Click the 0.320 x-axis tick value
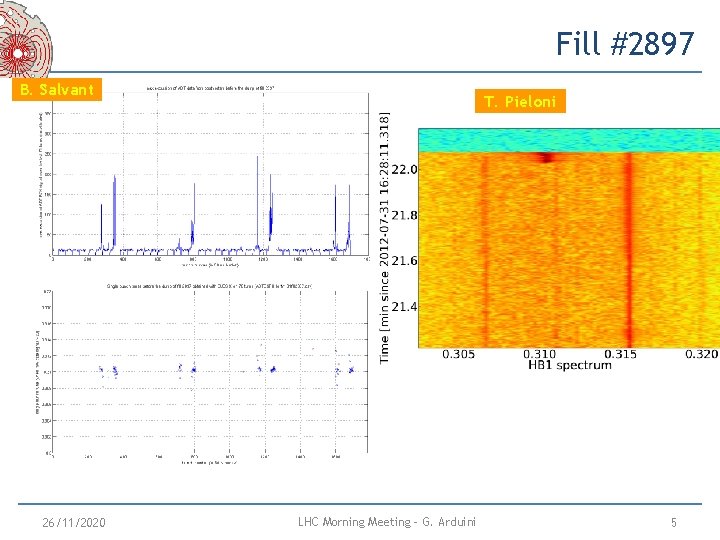Screen dimensions: 720x540 [x=701, y=354]
